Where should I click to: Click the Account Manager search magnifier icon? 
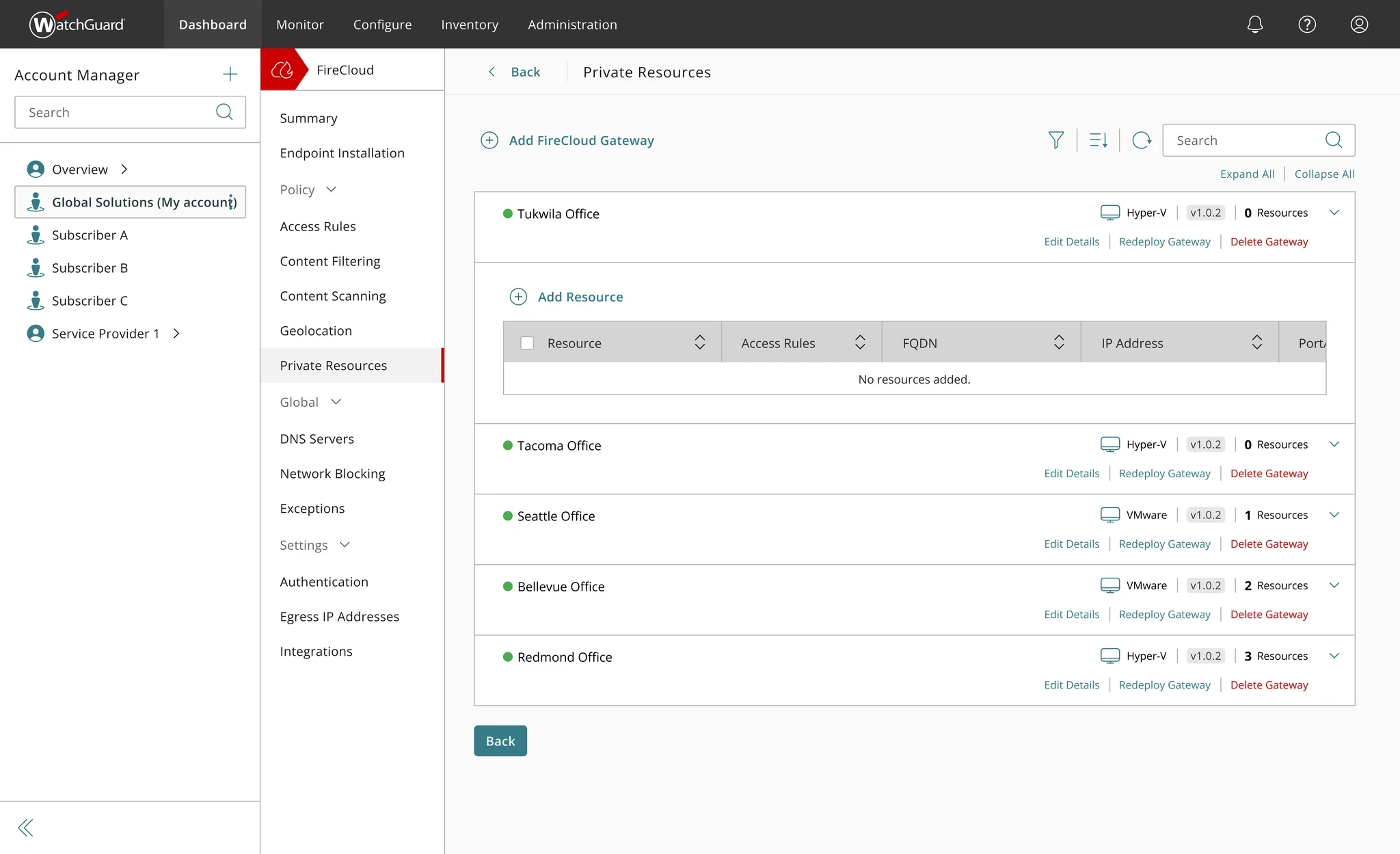pos(224,111)
